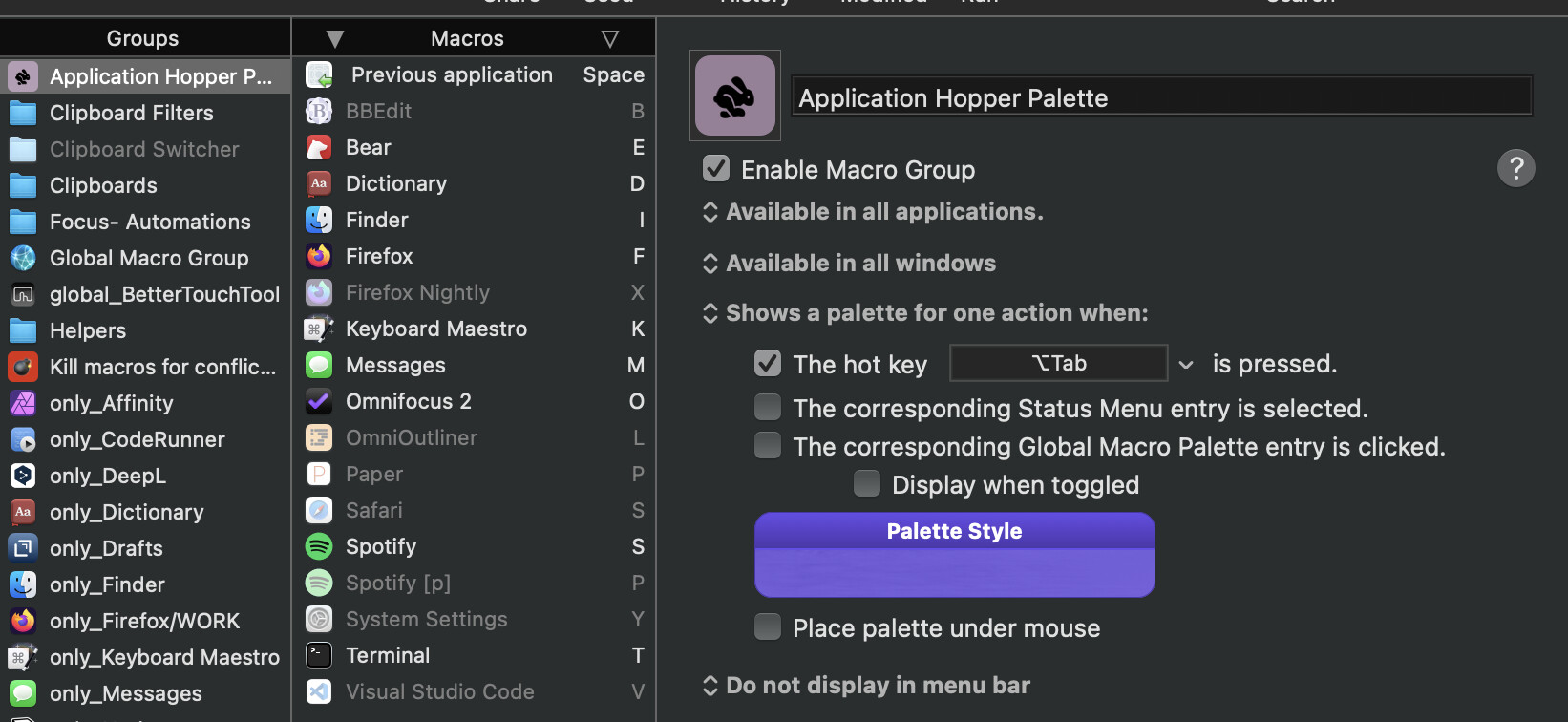This screenshot has height=722, width=1568.
Task: Click the Safari compass icon
Action: coord(319,510)
